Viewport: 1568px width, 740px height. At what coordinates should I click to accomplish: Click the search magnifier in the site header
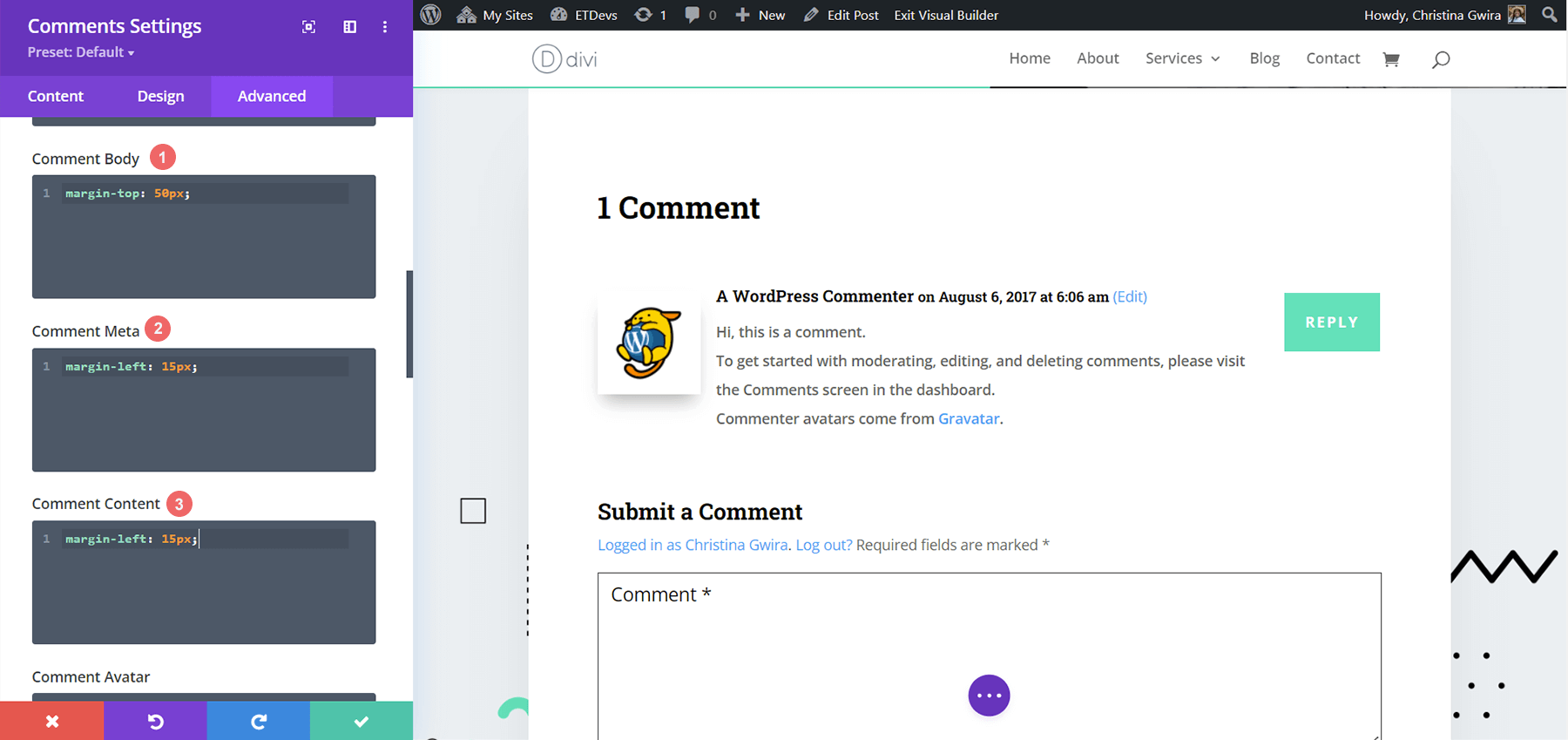click(1441, 59)
